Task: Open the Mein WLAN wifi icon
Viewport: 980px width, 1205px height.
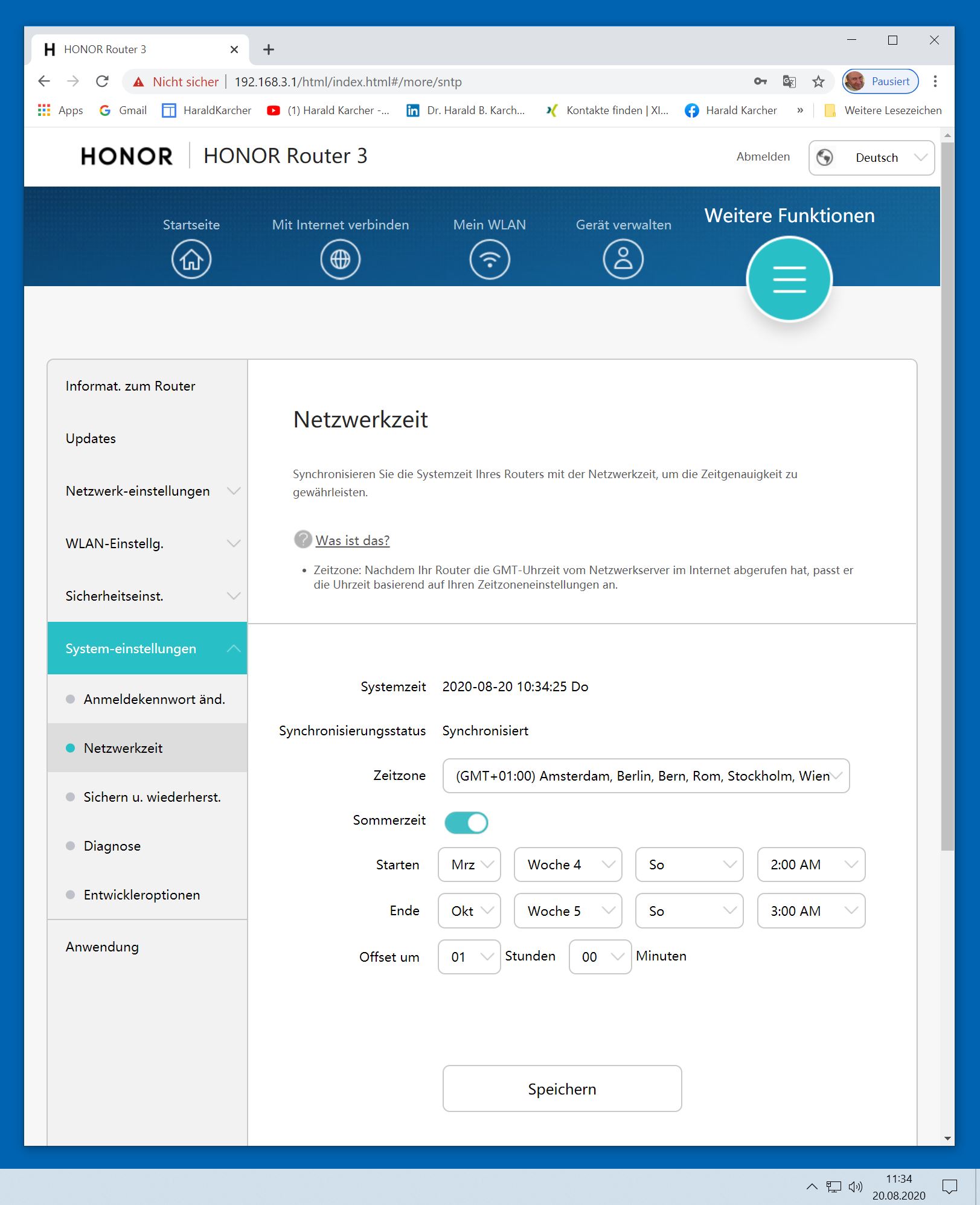Action: pos(490,259)
